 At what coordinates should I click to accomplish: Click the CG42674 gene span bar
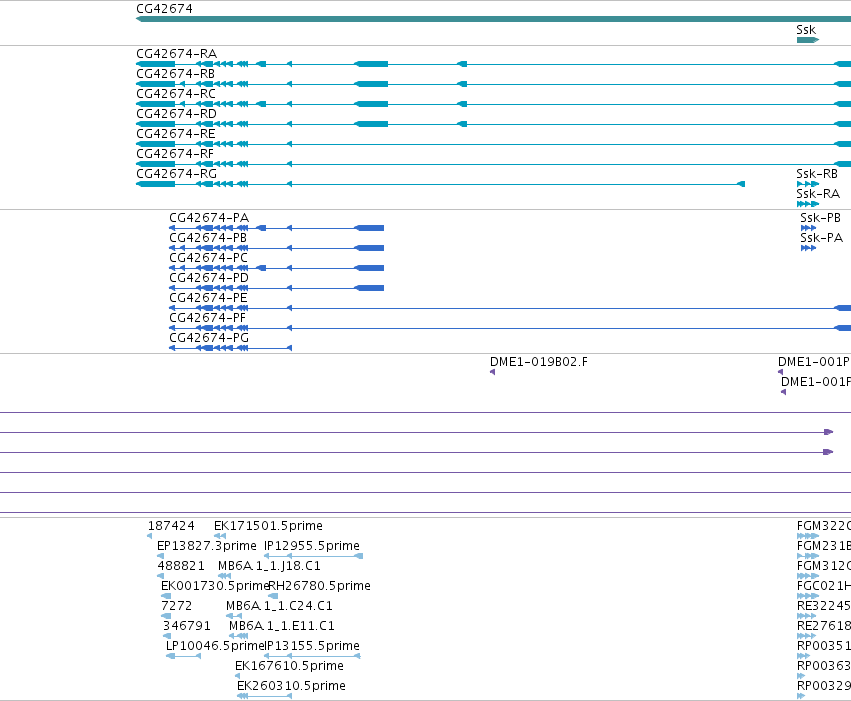point(493,19)
